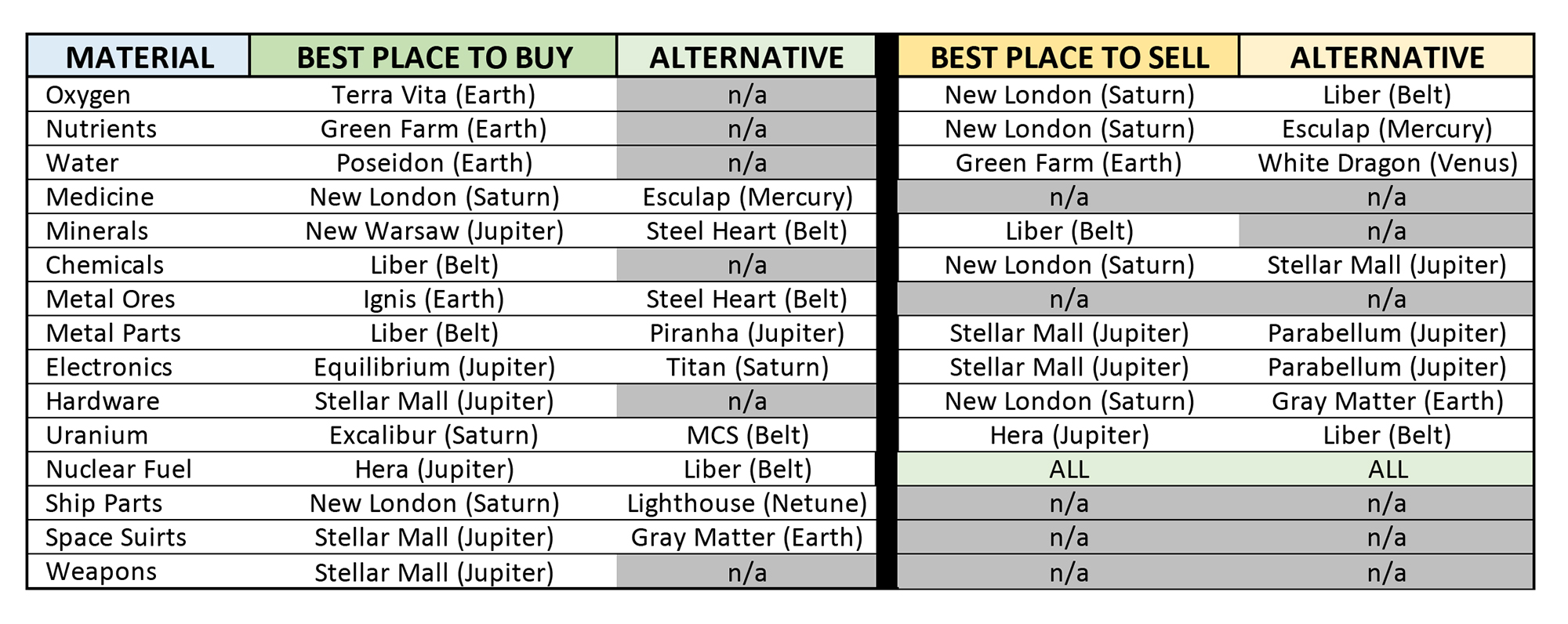Click the Nuclear Fuel row label

[119, 470]
